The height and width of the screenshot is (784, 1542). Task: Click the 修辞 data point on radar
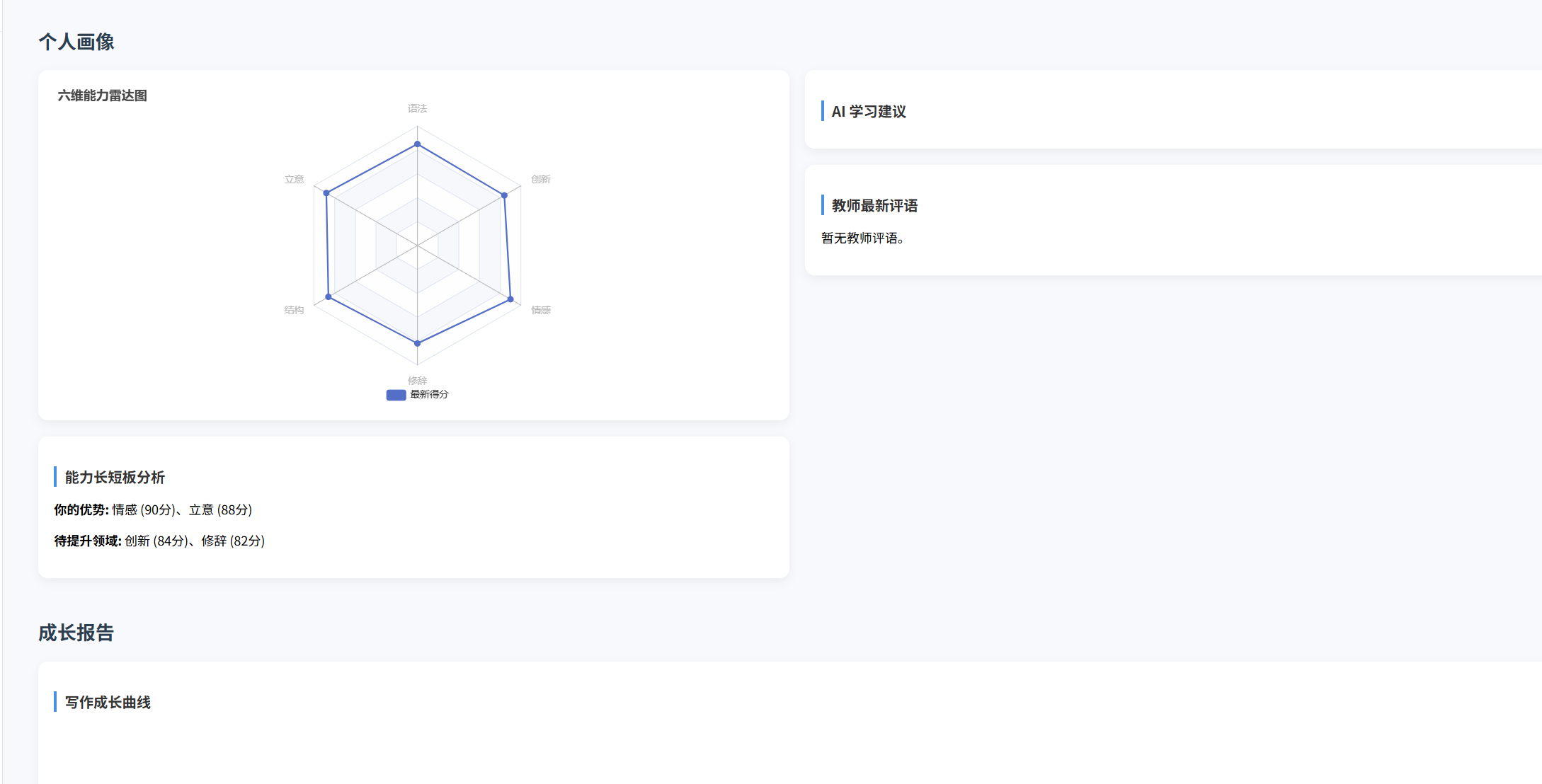tap(418, 343)
